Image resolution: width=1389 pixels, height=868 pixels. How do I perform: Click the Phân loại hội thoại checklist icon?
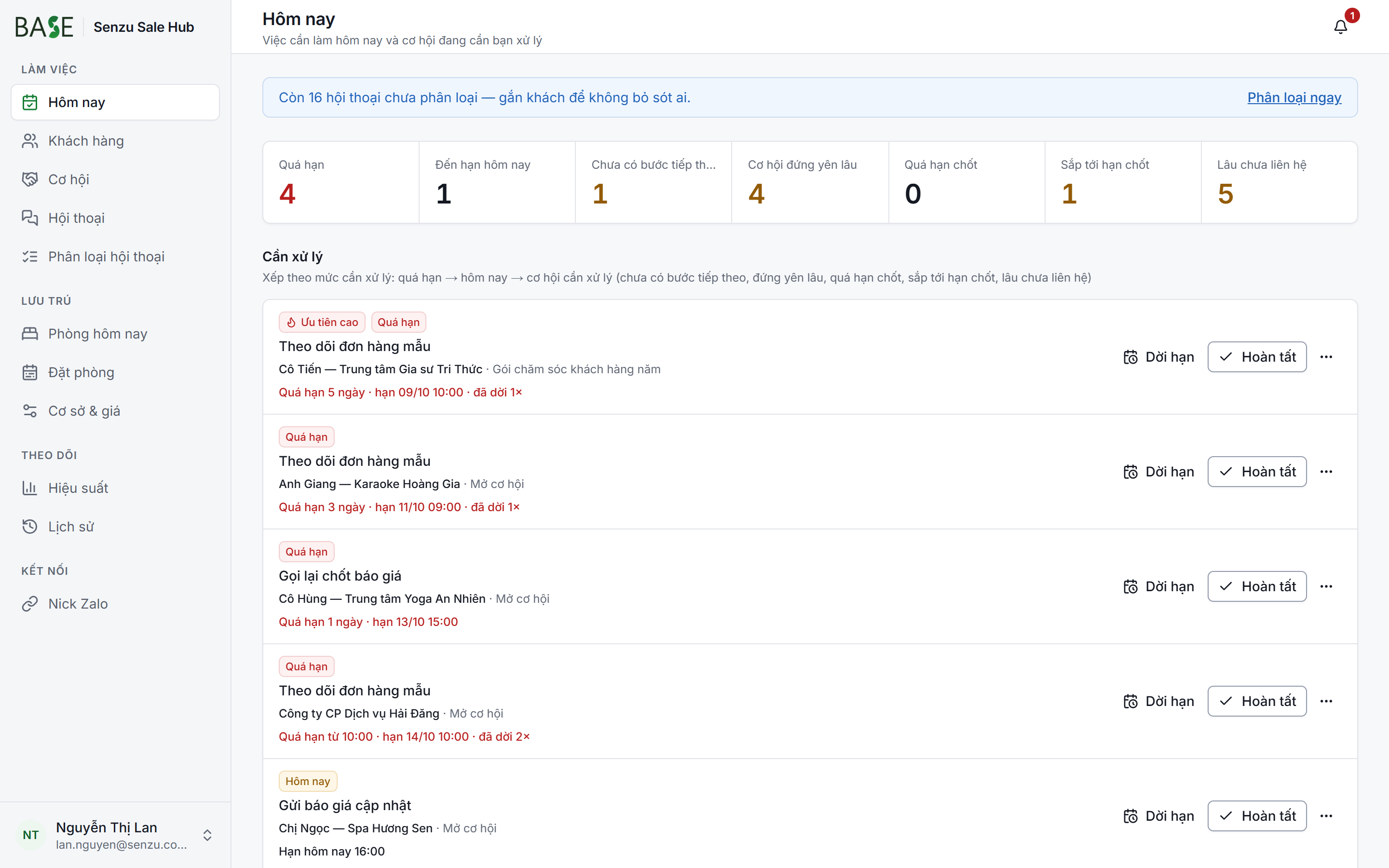[30, 257]
